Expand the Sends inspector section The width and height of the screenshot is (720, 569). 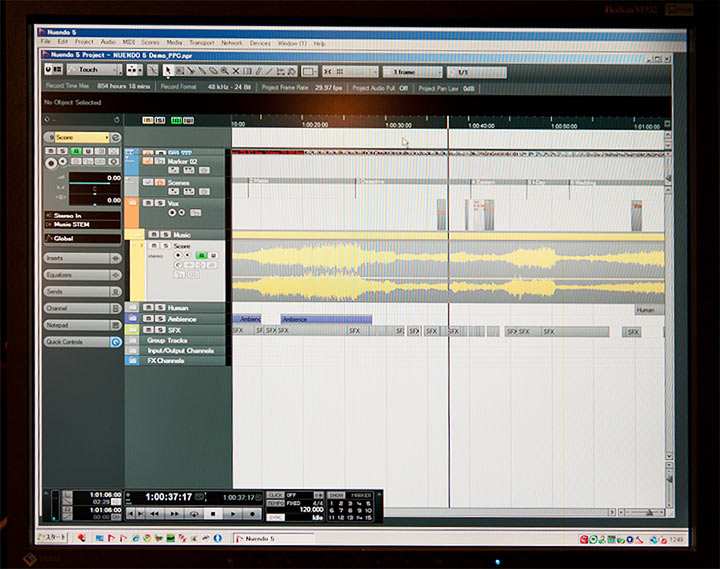pos(83,292)
